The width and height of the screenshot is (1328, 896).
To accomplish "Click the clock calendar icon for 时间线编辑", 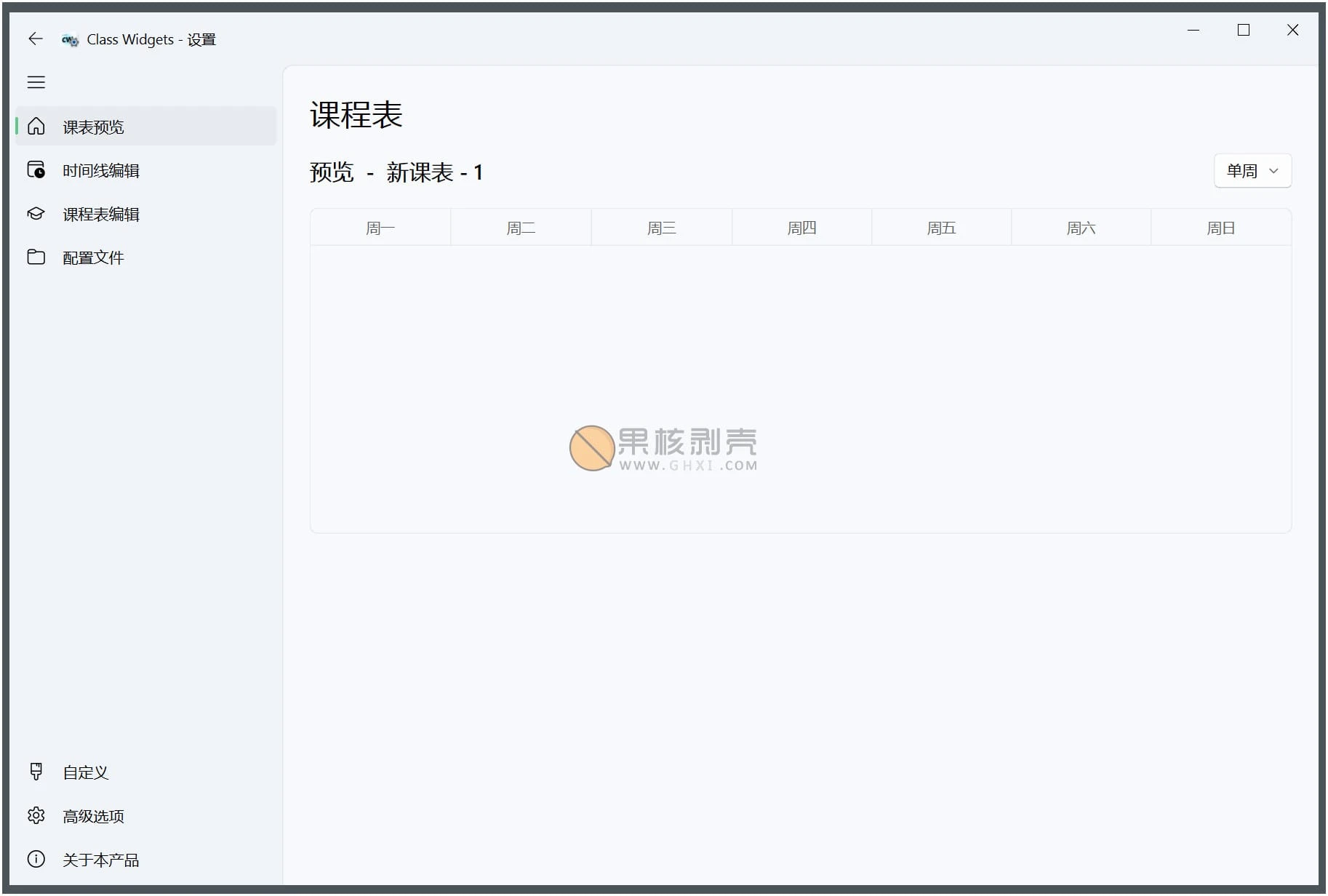I will pyautogui.click(x=36, y=170).
